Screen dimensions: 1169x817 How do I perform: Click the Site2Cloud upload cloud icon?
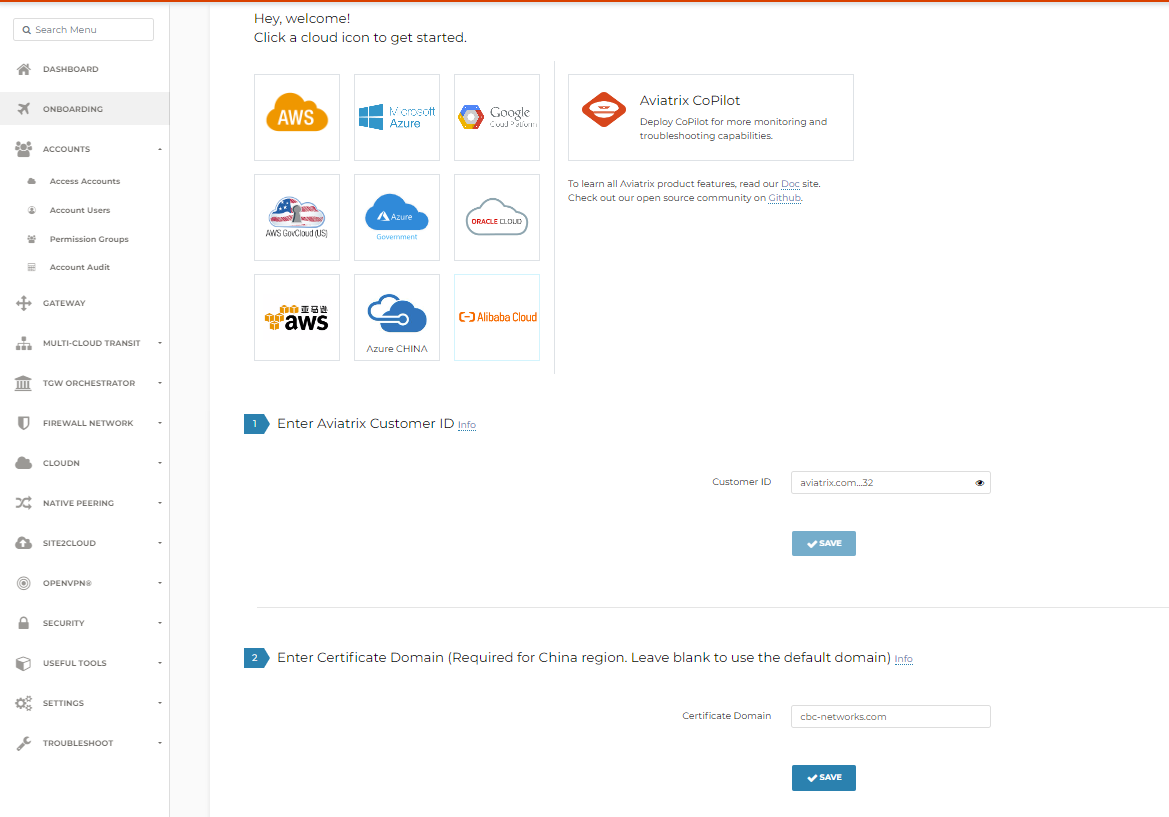click(x=24, y=543)
